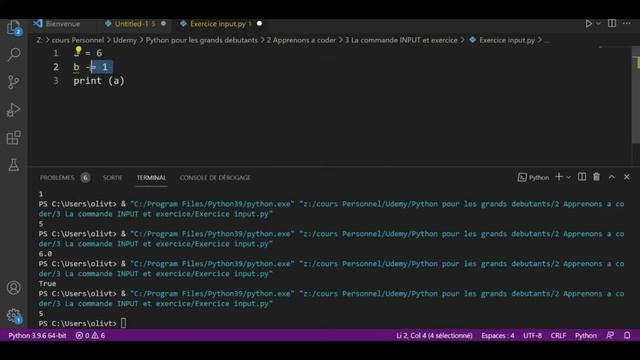This screenshot has height=360, width=640.
Task: Run the Python file with play icon
Action: [589, 24]
